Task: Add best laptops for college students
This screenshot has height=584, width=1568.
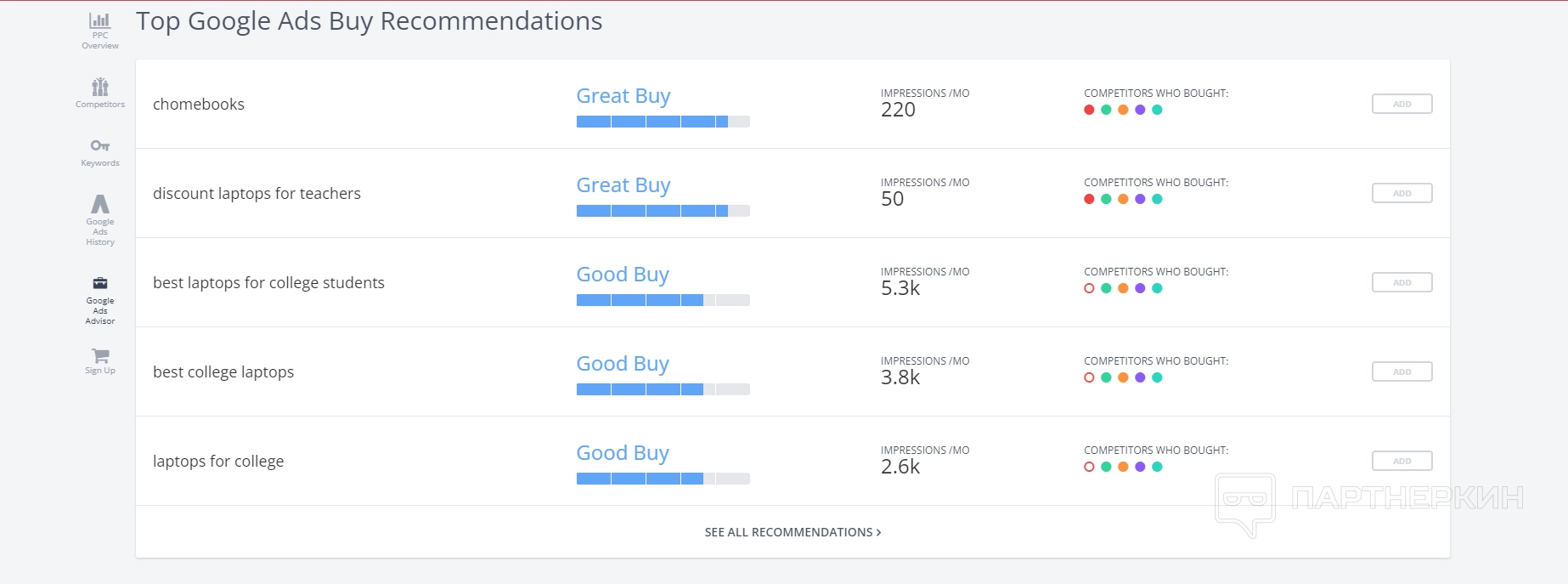Action: pyautogui.click(x=1402, y=282)
